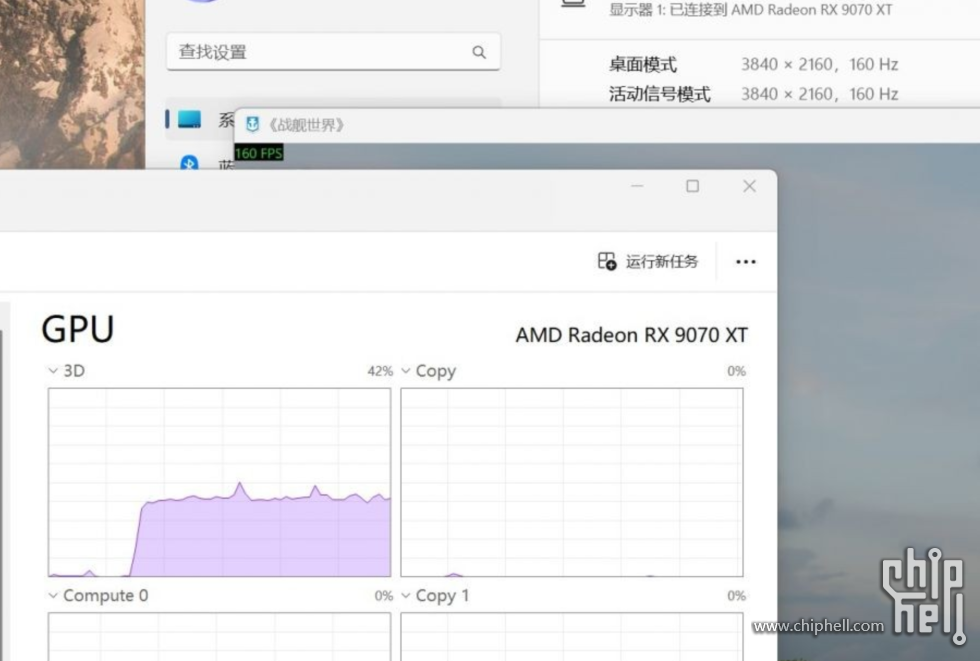Open the Copy 1 engine dropdown
This screenshot has width=980, height=661.
point(406,595)
